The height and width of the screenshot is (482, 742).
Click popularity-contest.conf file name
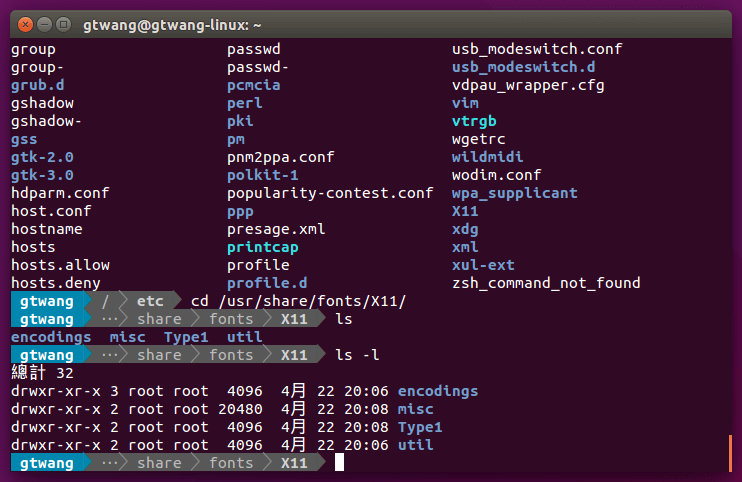pyautogui.click(x=330, y=193)
